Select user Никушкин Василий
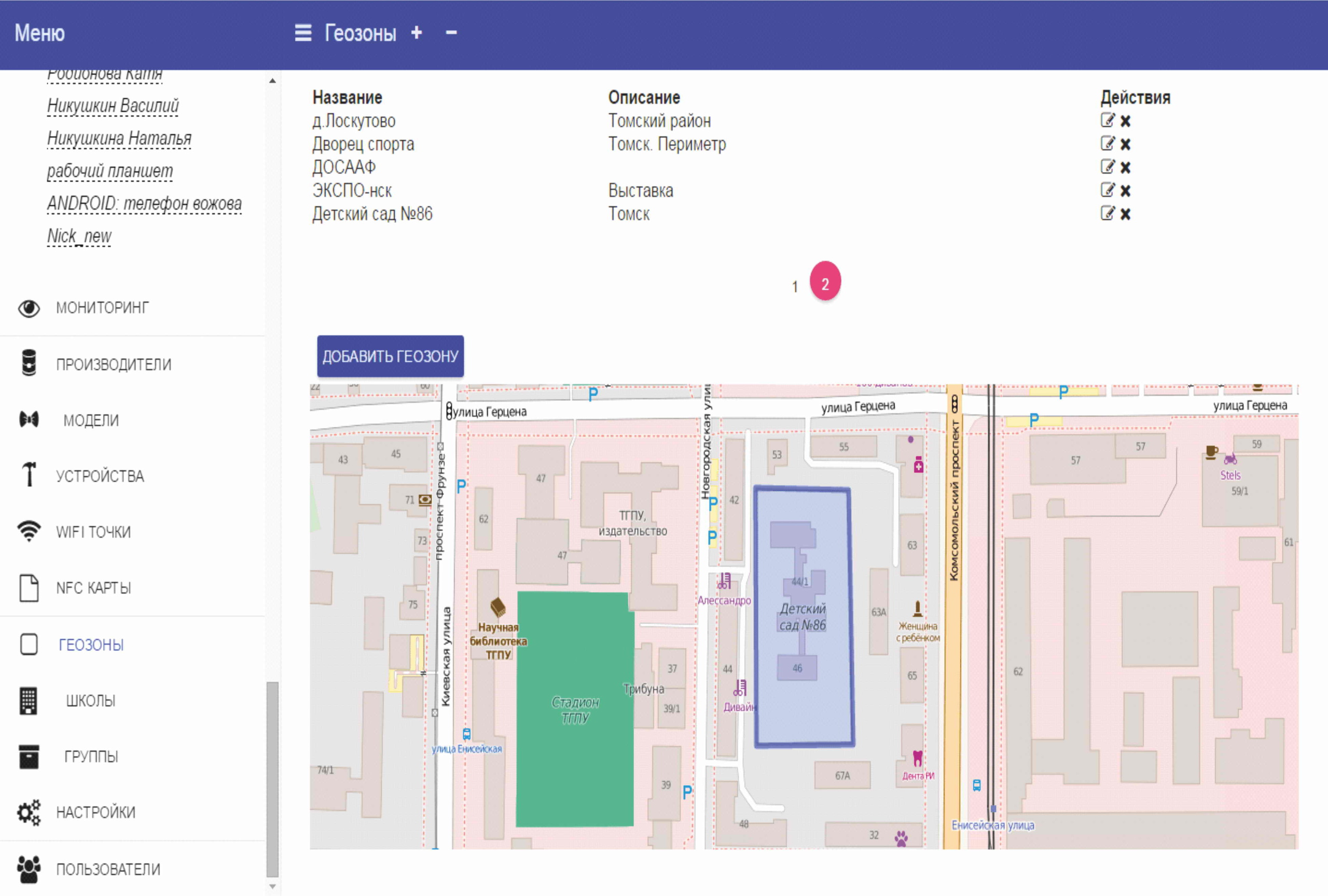 [113, 106]
